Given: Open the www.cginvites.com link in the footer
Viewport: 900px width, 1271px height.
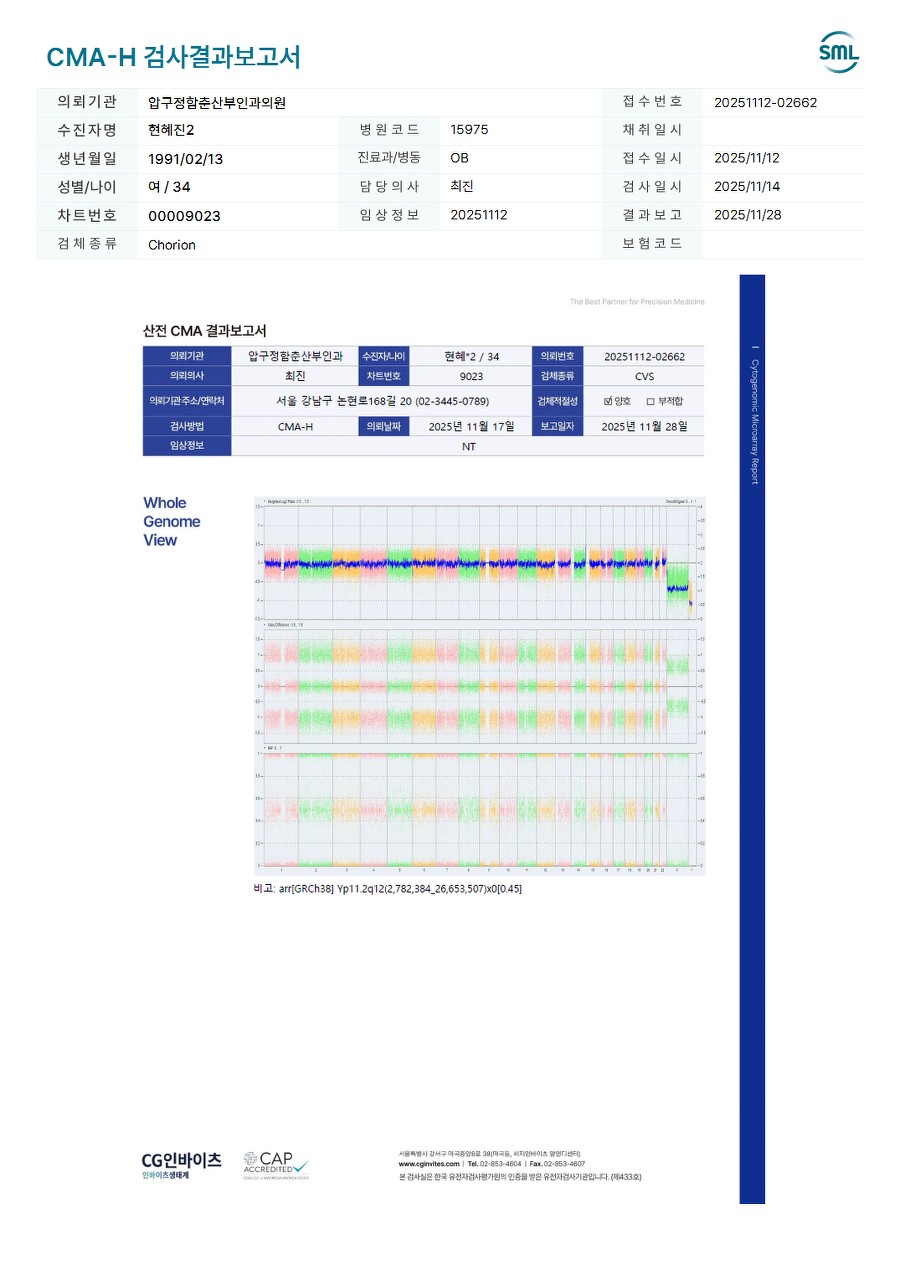Looking at the screenshot, I should point(429,1164).
